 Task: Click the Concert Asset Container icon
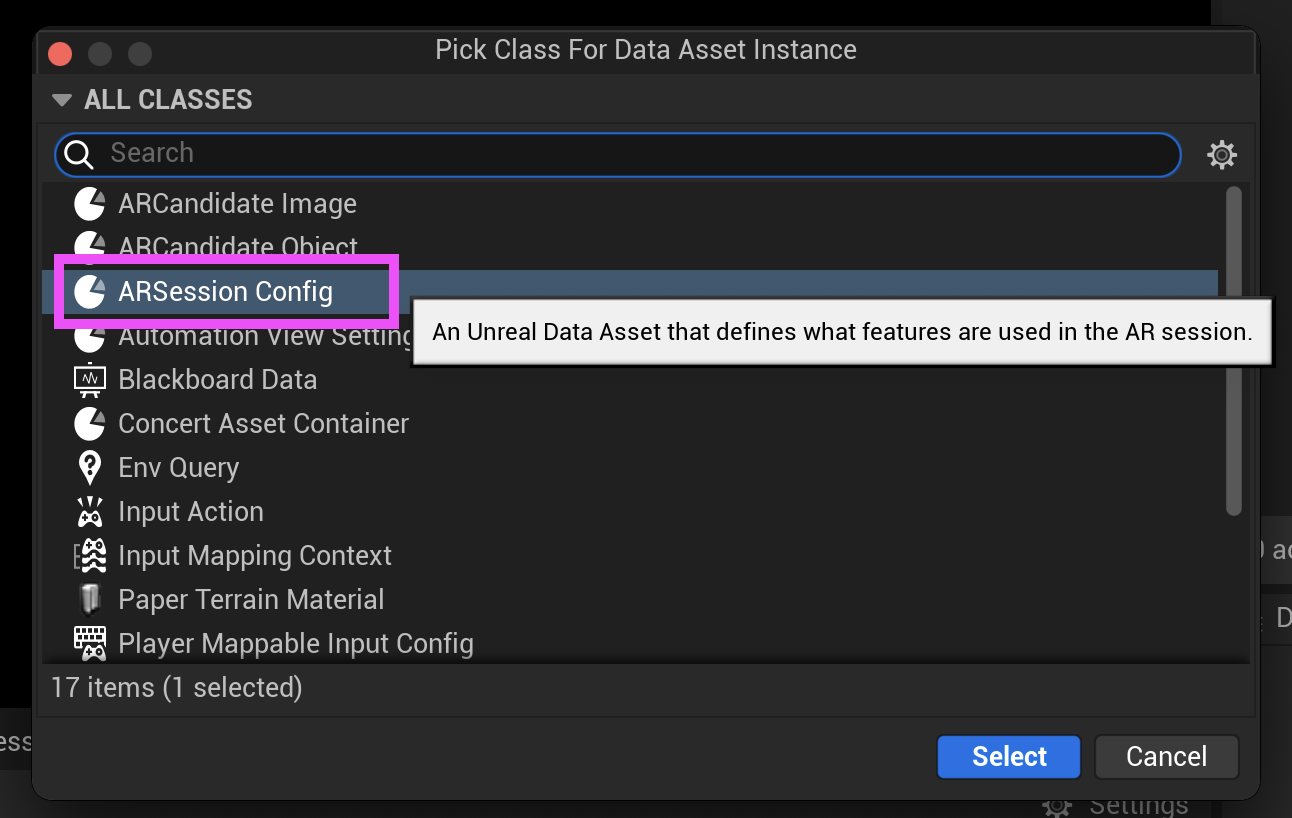click(90, 424)
